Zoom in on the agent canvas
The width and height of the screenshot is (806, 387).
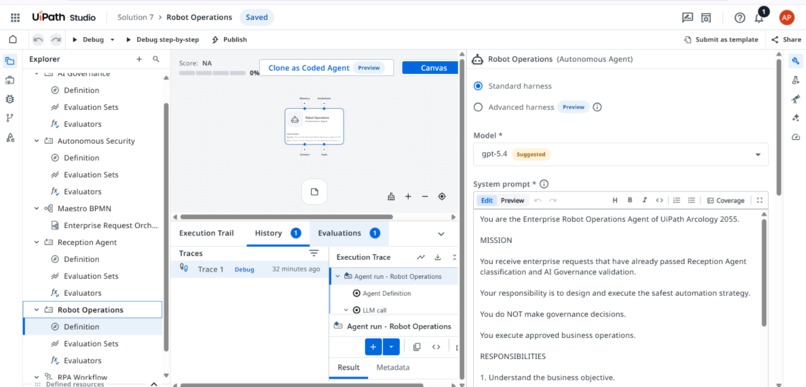pos(408,196)
